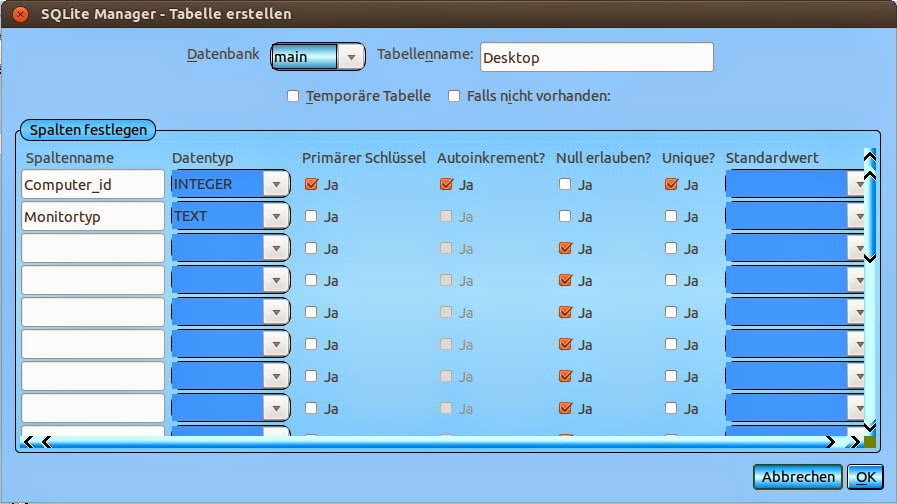Click the horizontal scrollbar far-right arrow
This screenshot has height=504, width=897.
(x=855, y=442)
